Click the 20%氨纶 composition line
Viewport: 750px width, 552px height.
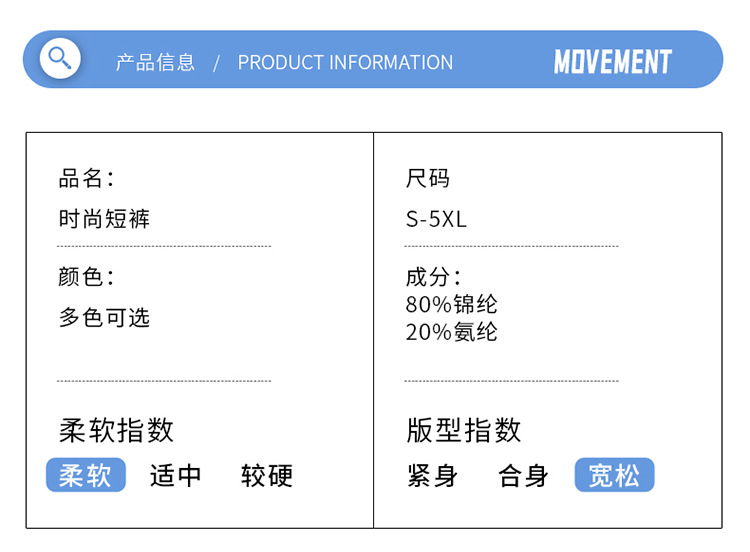[x=451, y=331]
